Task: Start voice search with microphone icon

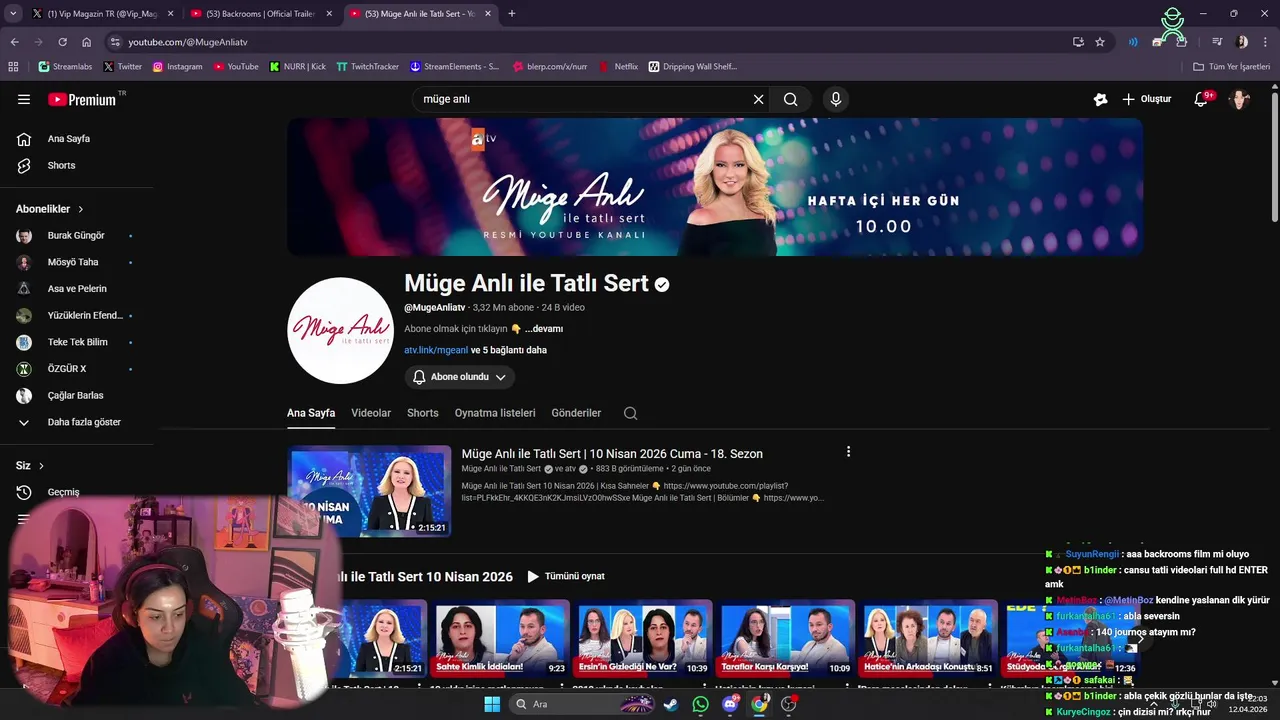Action: click(x=836, y=99)
